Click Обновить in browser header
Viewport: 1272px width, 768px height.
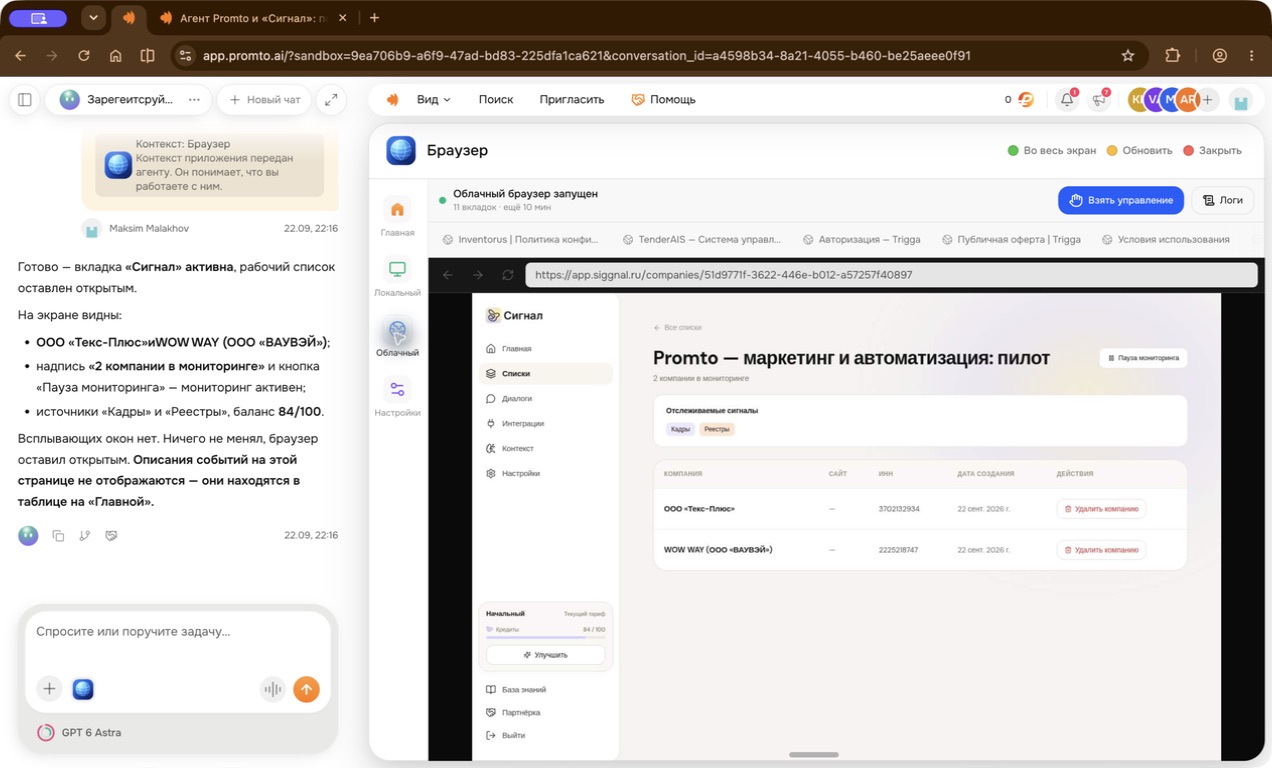[1139, 150]
